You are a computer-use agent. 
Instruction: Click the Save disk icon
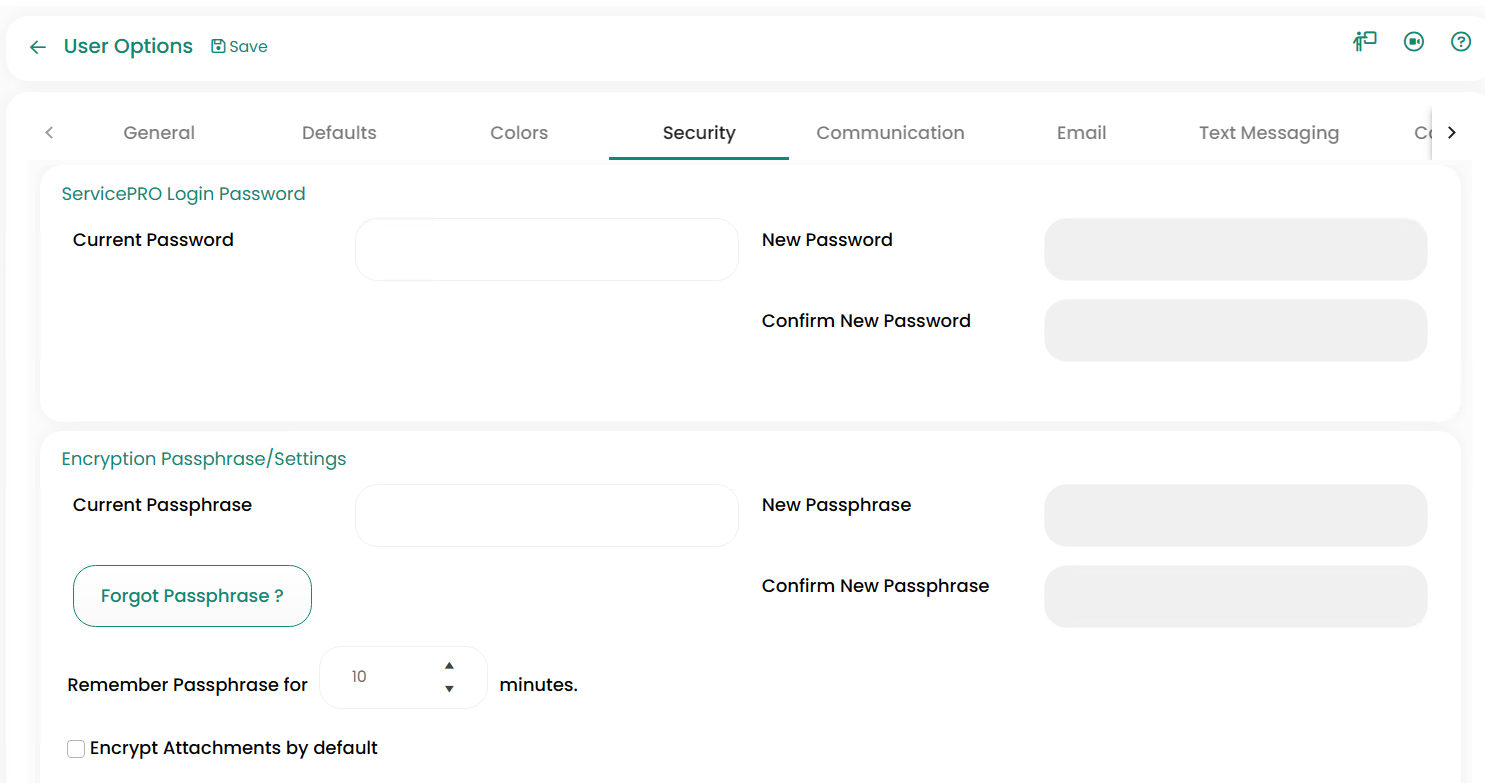click(218, 46)
